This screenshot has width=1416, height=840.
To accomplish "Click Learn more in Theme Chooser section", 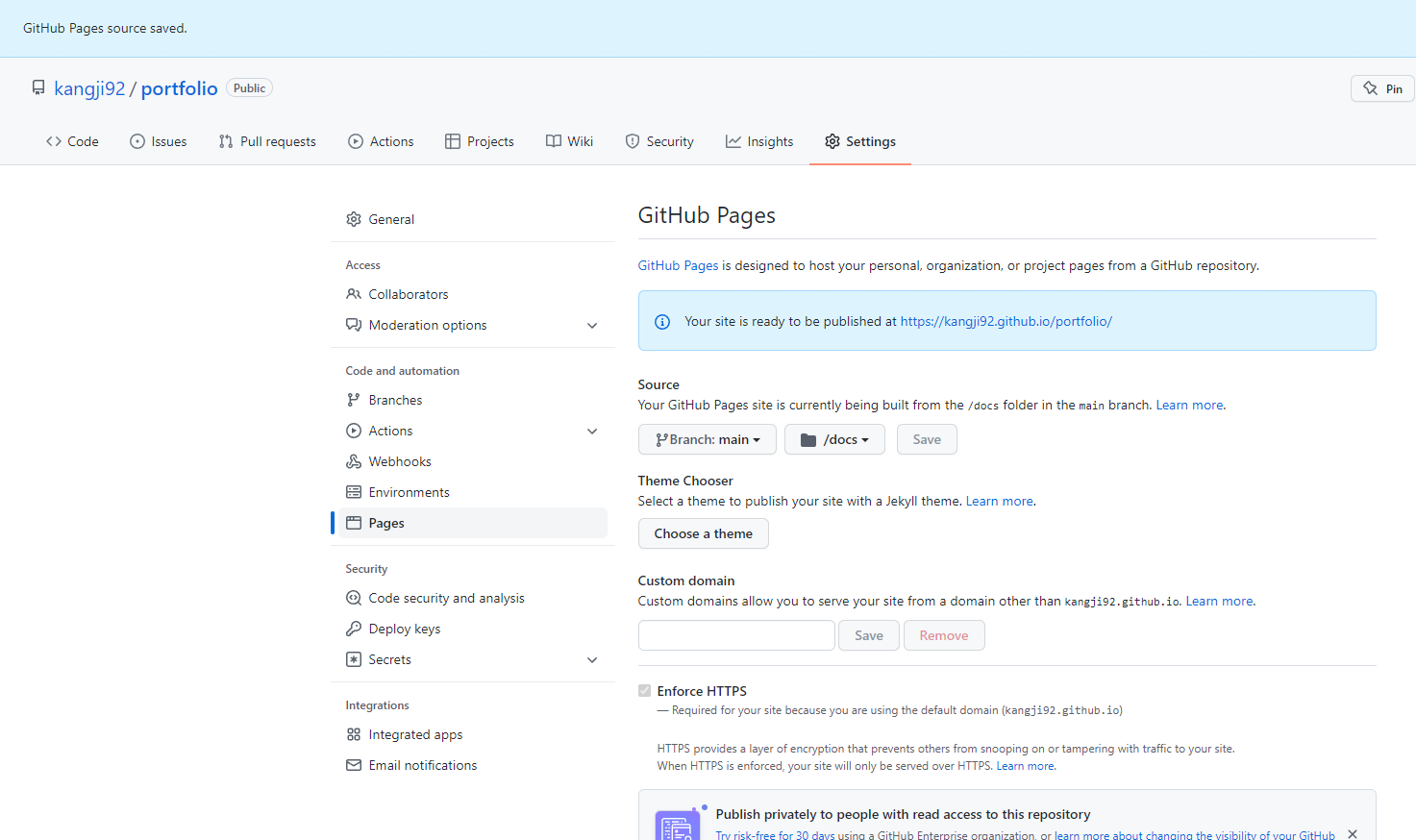I will (x=1000, y=501).
